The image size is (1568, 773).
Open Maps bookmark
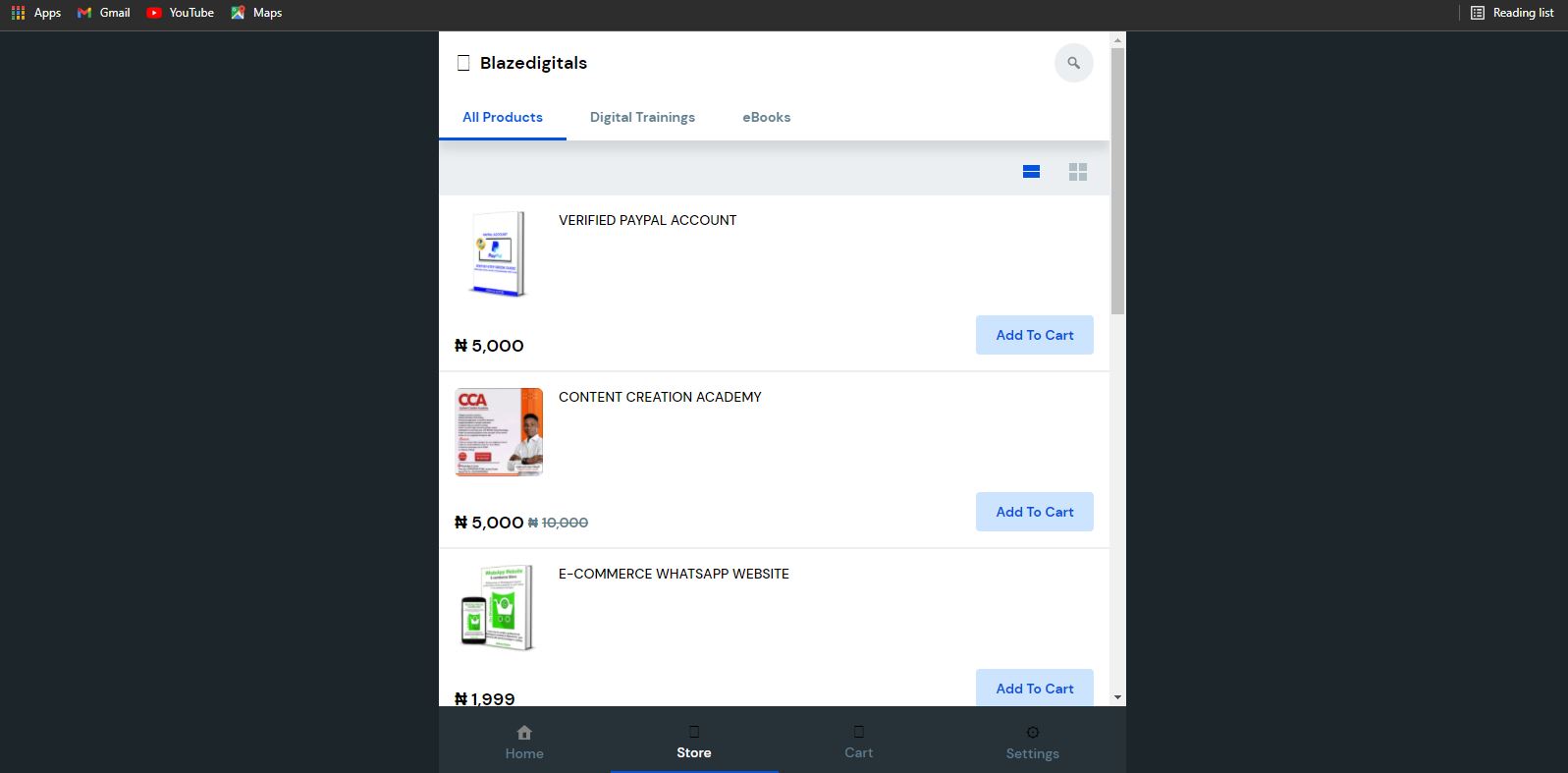click(256, 13)
